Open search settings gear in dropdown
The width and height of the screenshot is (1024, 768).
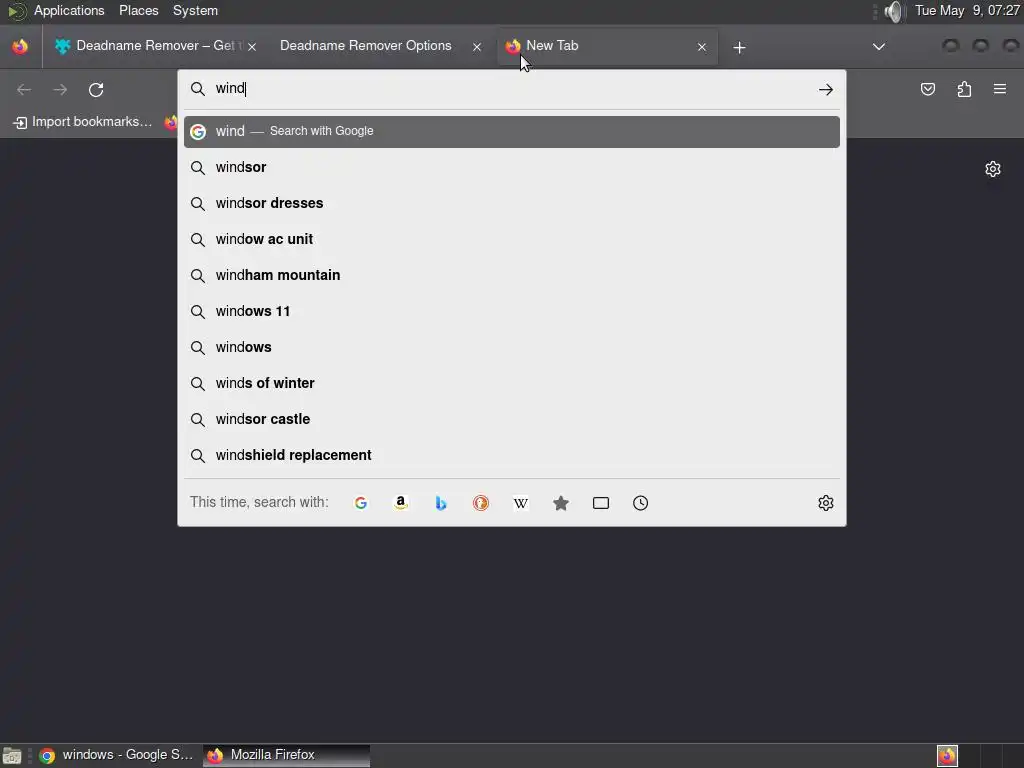click(x=825, y=503)
